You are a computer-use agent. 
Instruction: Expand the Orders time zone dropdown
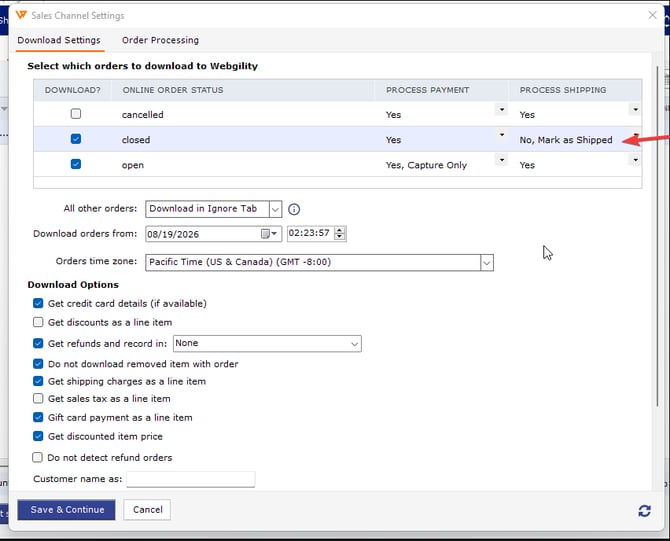[486, 263]
